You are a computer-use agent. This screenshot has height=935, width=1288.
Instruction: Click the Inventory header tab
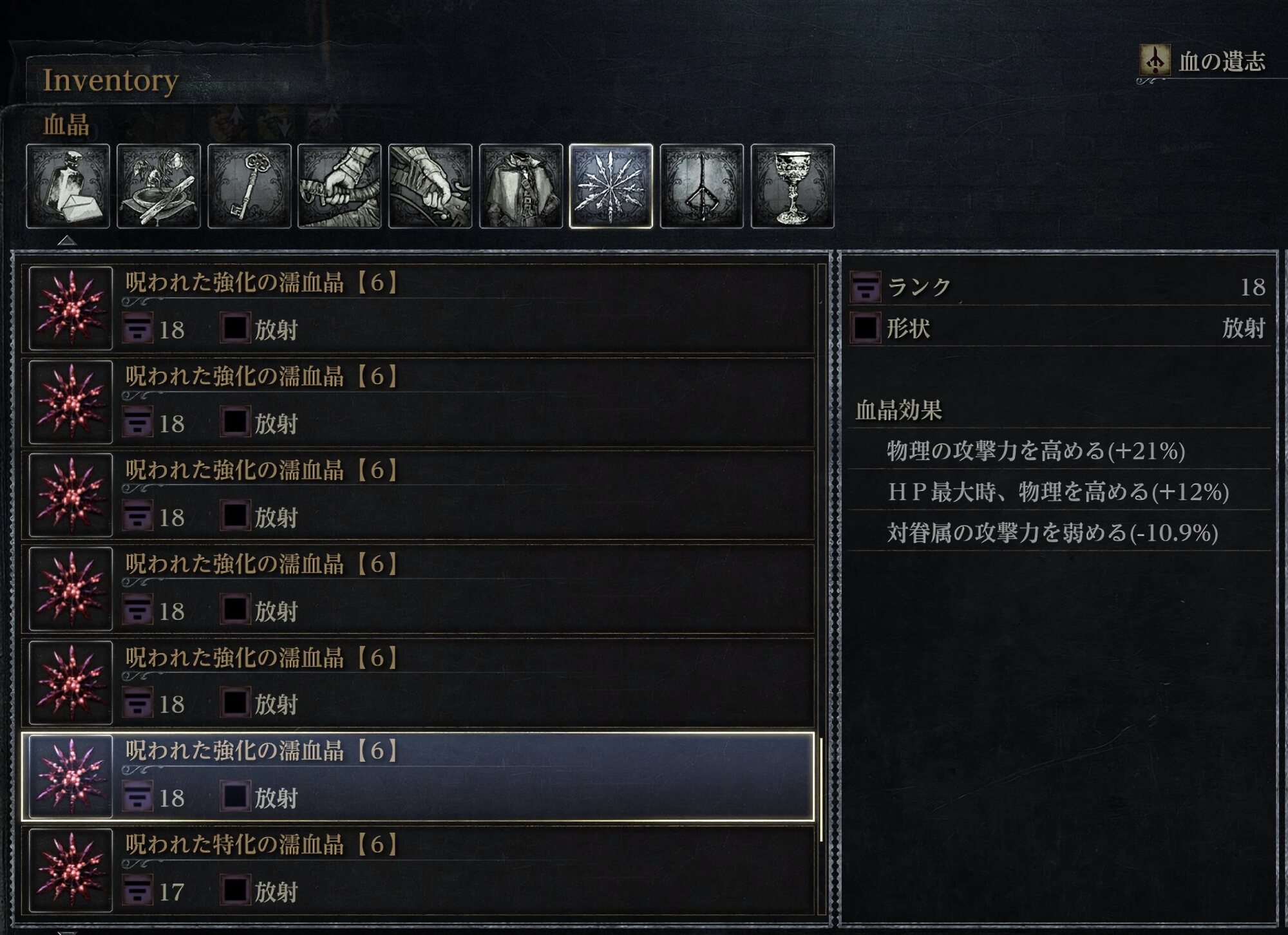tap(111, 80)
